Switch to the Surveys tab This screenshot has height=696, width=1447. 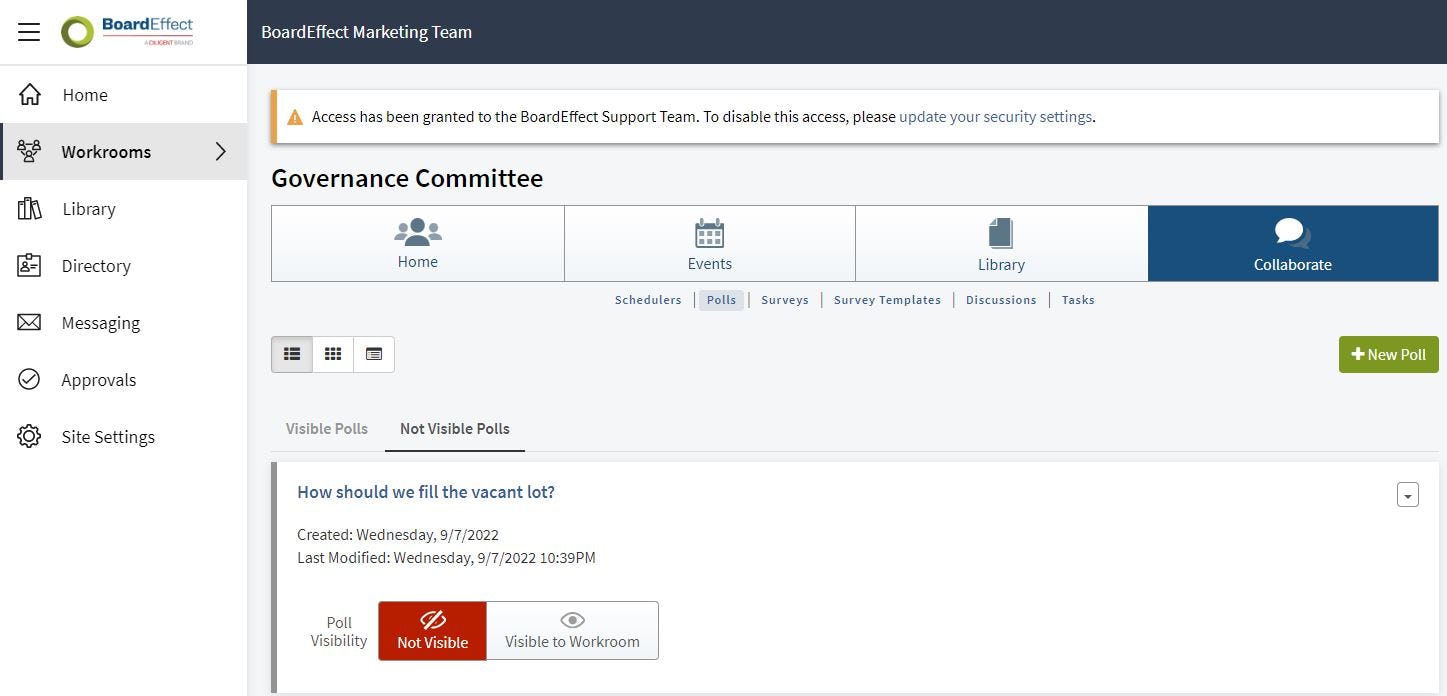click(784, 299)
